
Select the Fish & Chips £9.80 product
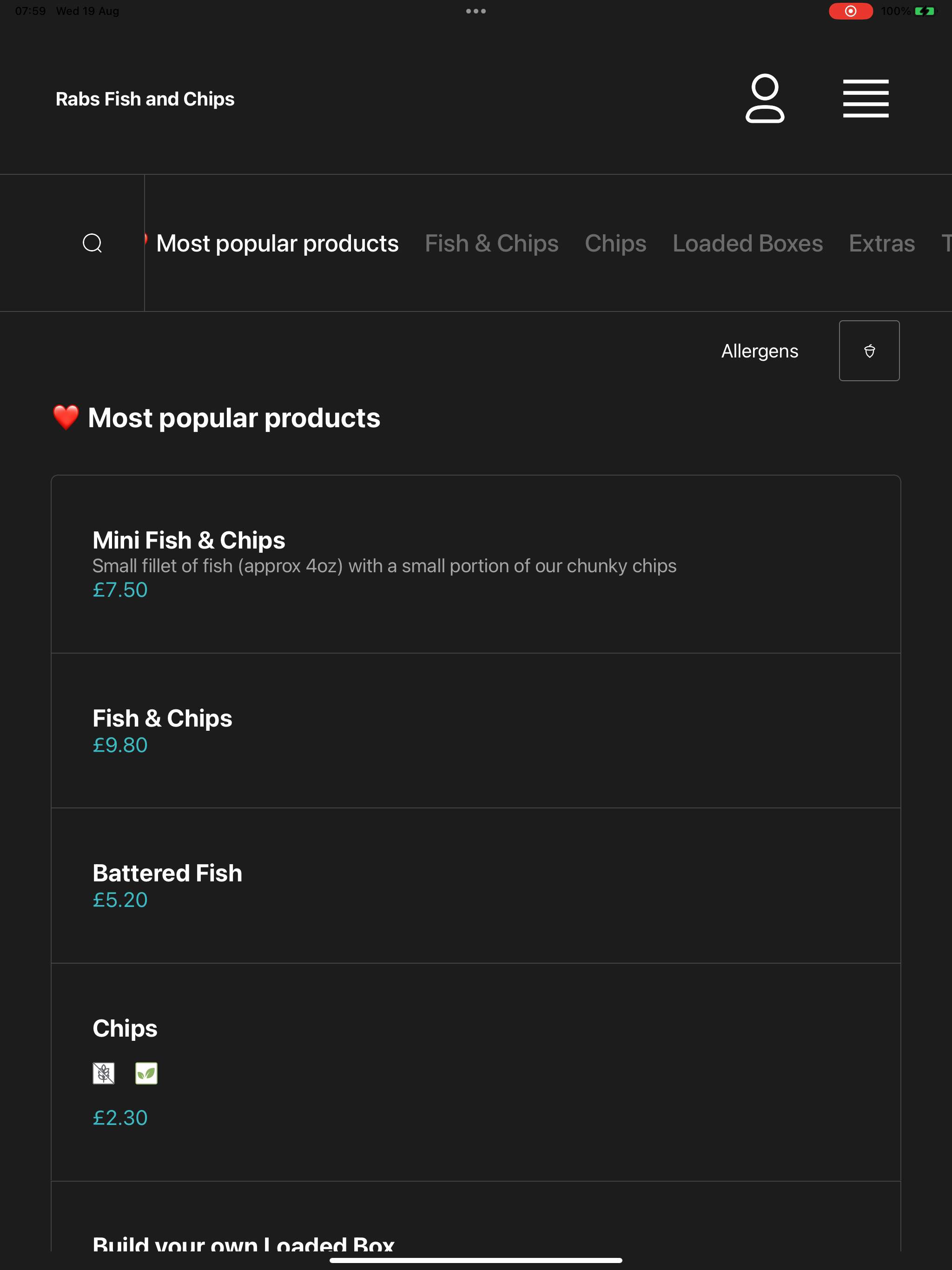[476, 730]
